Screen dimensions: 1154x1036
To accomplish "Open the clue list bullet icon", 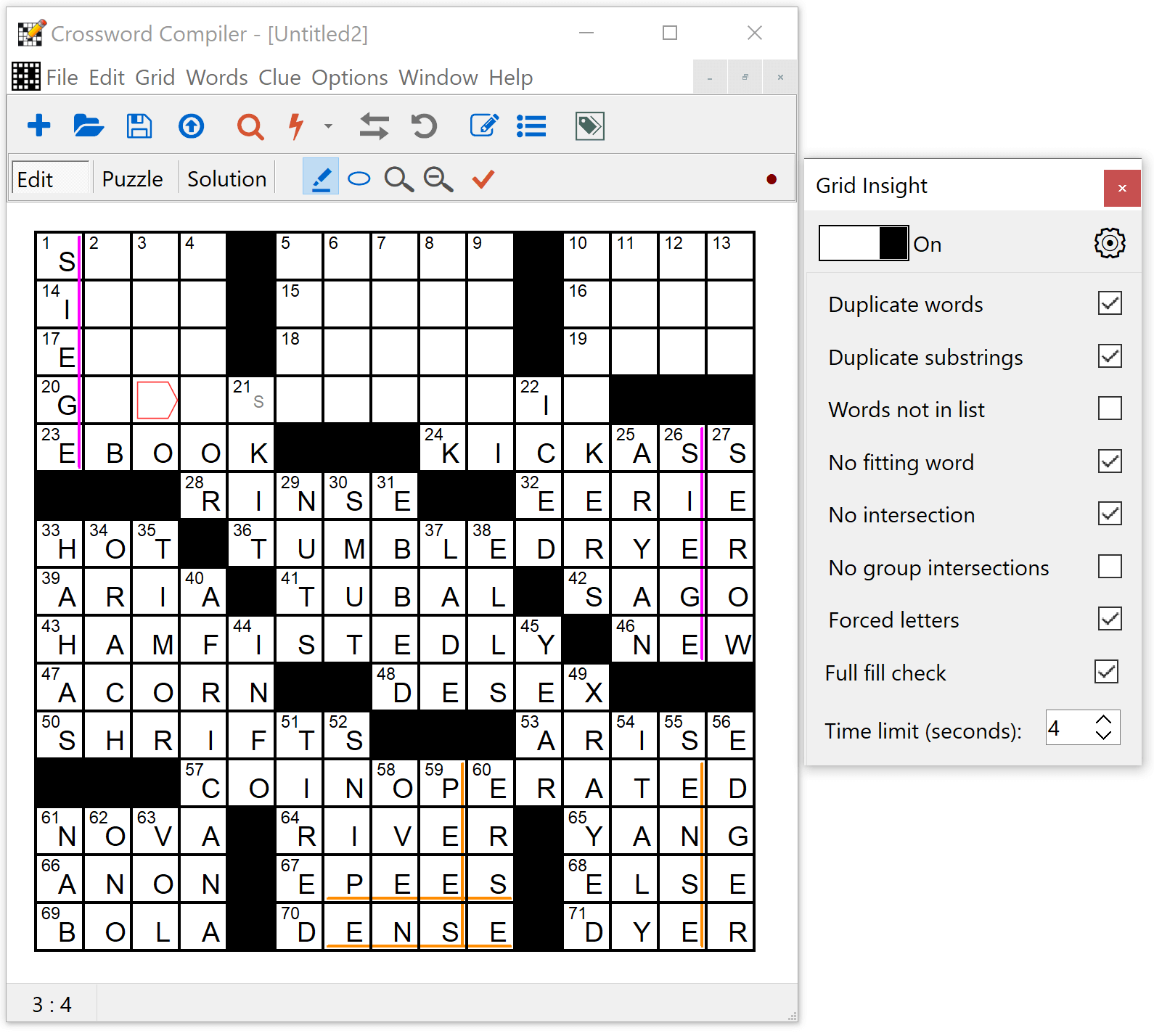I will (531, 126).
